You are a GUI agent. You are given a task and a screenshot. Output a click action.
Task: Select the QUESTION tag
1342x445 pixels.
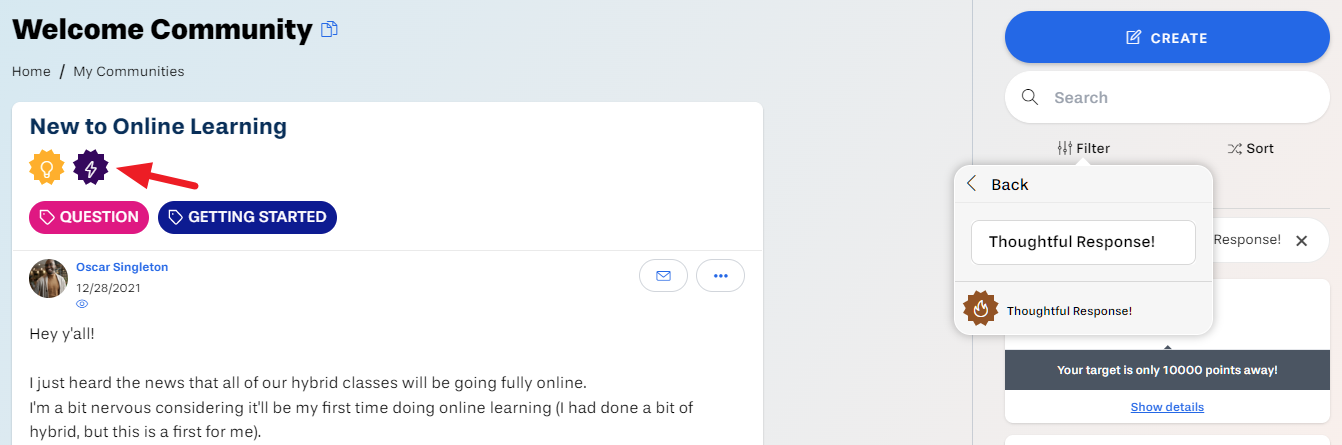point(89,217)
